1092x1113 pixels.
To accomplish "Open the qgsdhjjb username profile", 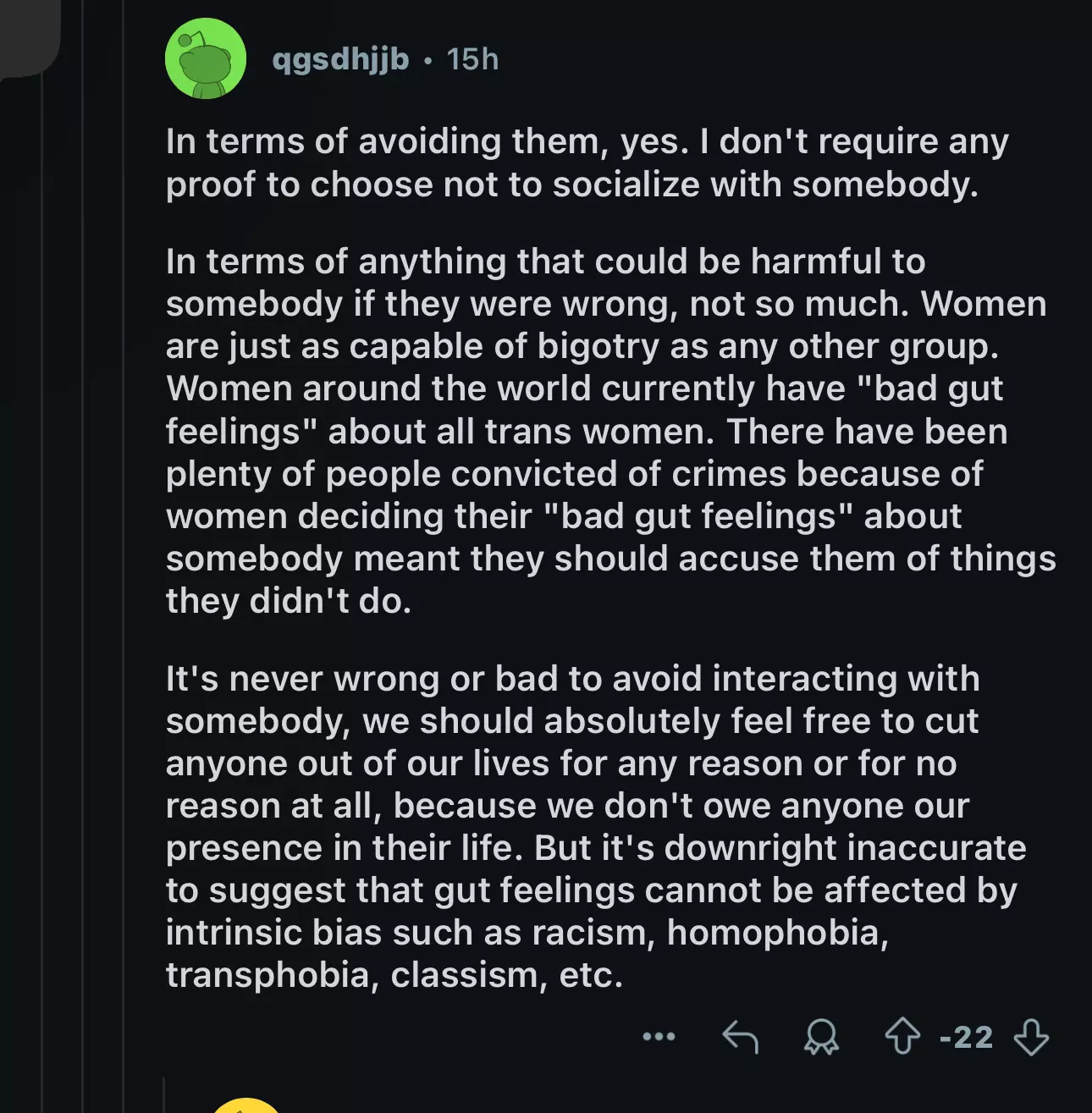I will coord(340,59).
